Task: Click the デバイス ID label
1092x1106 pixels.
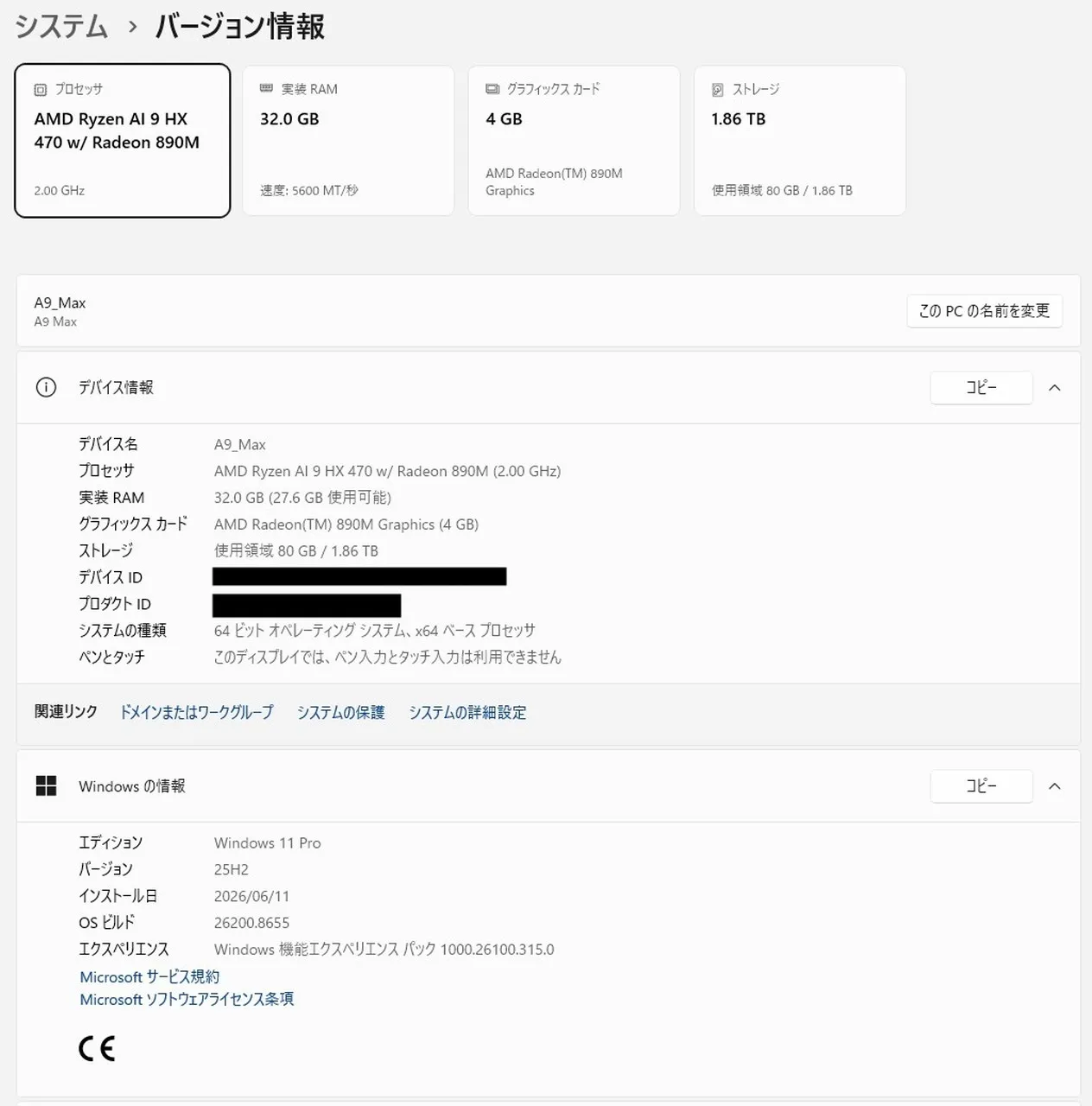Action: pyautogui.click(x=111, y=577)
